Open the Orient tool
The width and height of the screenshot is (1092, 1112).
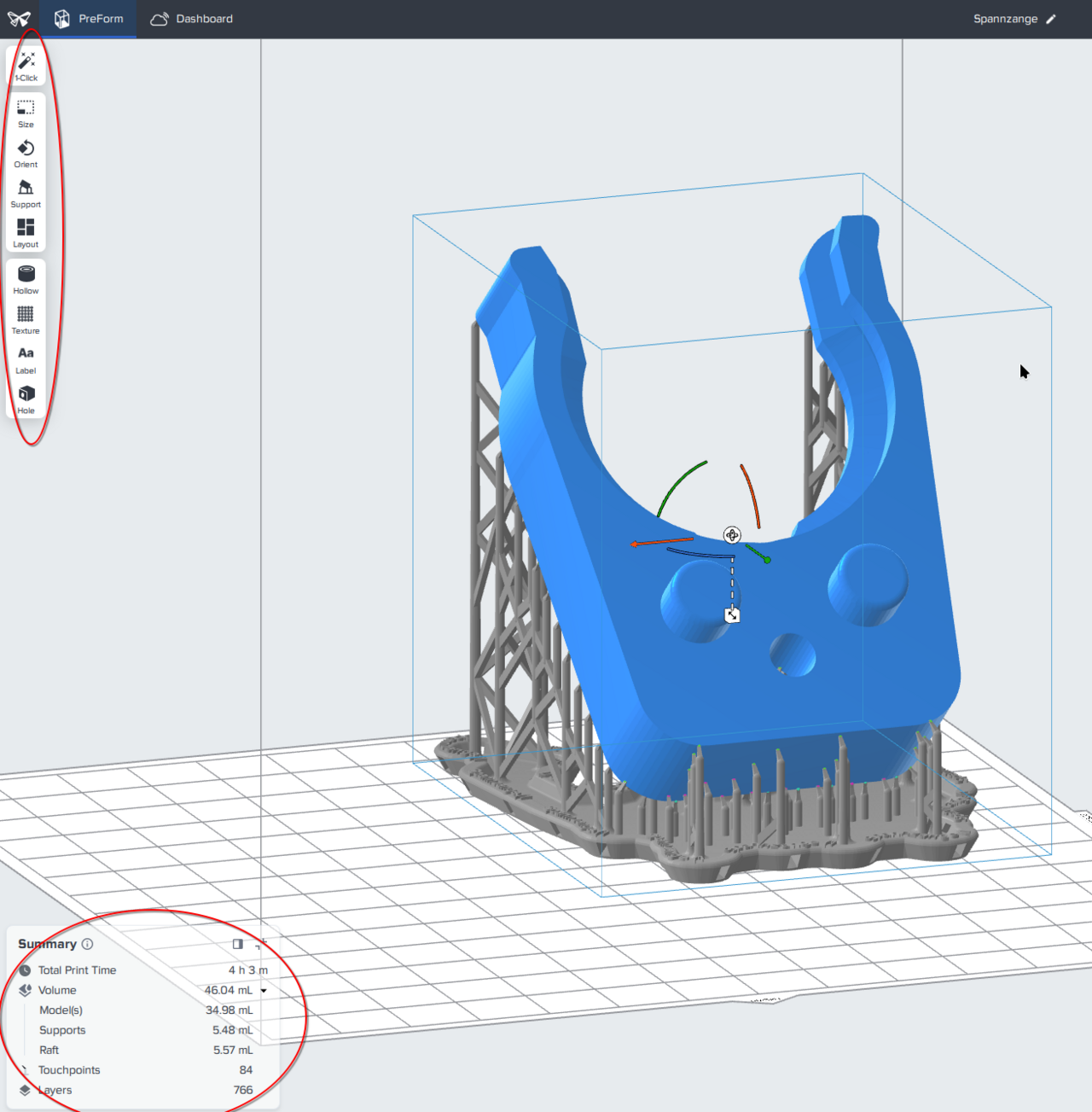(26, 154)
